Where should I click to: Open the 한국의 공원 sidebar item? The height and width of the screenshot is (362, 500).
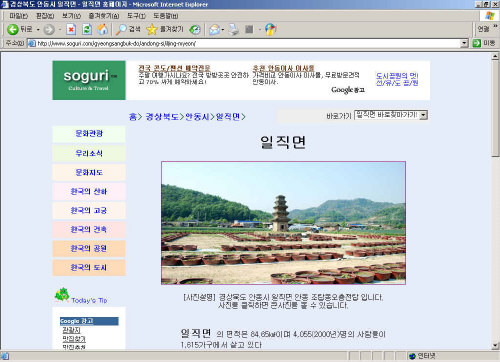[x=89, y=248]
